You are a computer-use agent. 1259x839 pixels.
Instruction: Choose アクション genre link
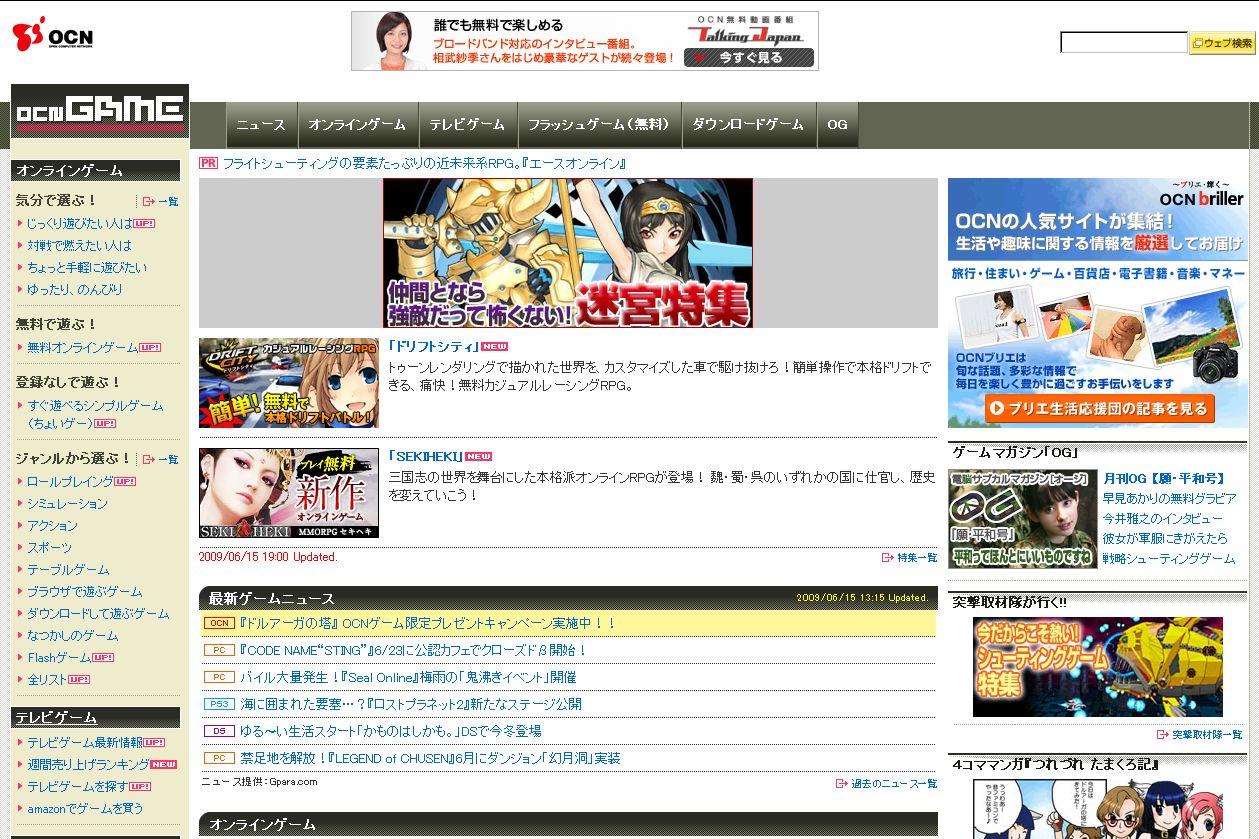click(52, 525)
